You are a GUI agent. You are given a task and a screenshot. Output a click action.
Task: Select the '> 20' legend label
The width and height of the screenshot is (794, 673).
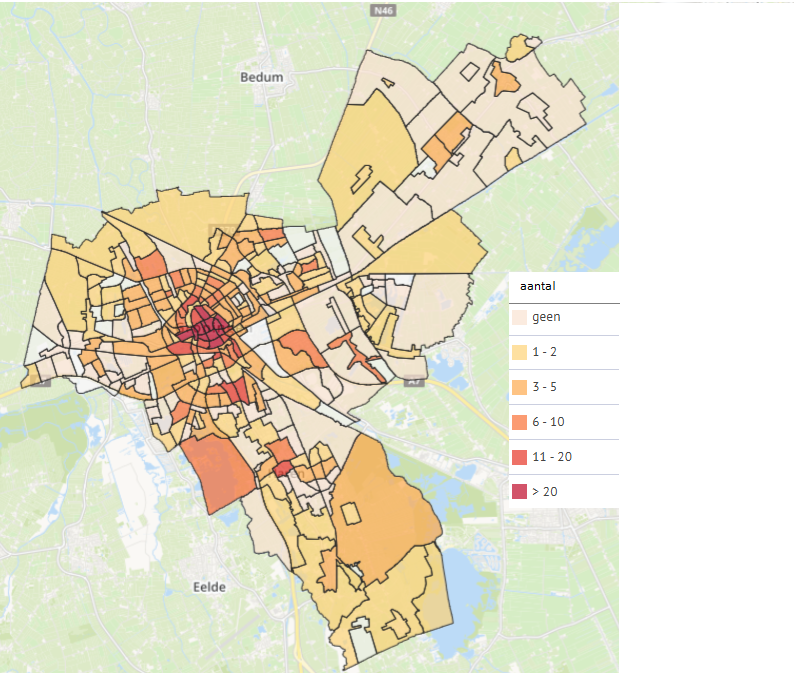coord(545,492)
